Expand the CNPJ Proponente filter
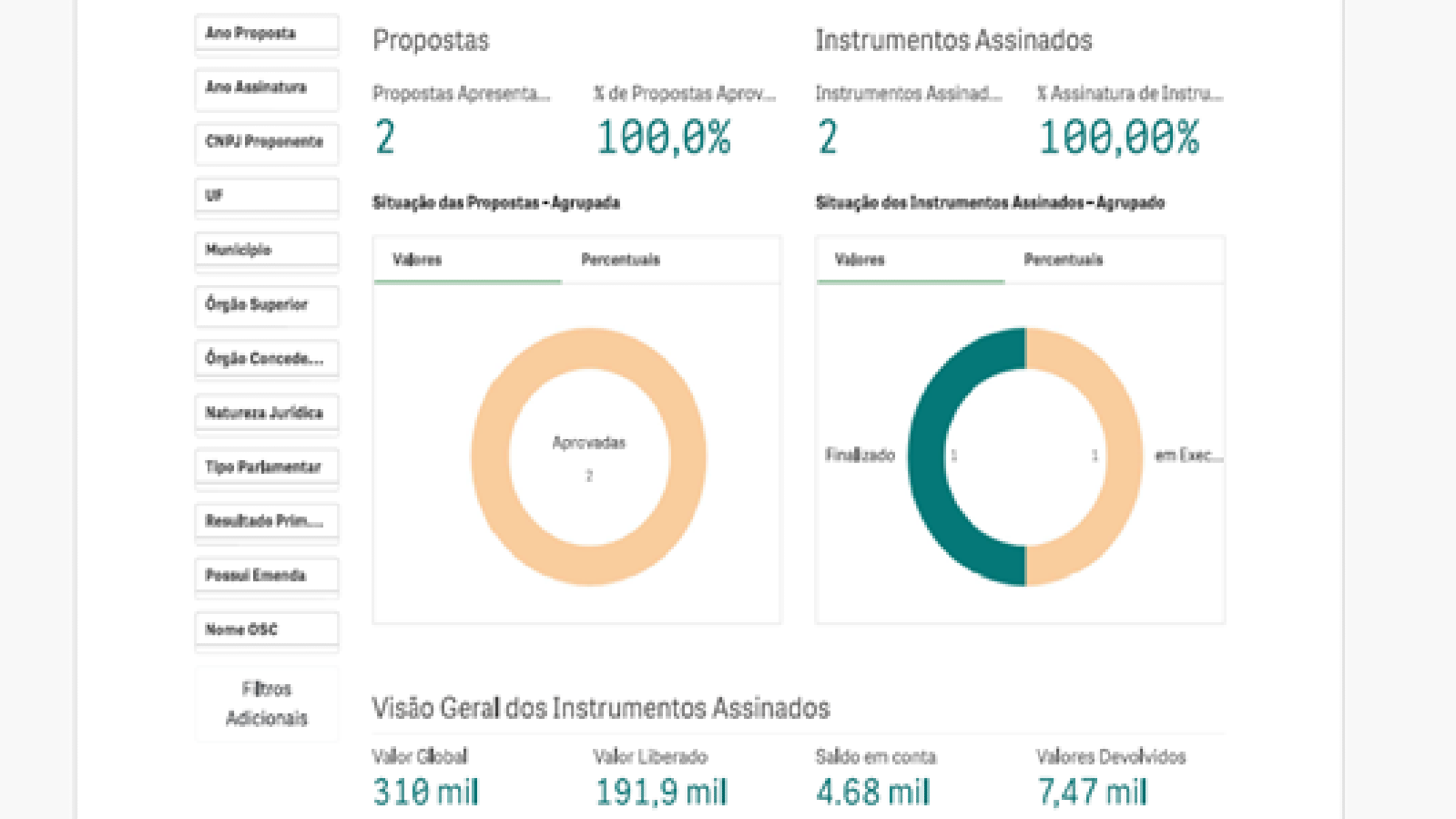The height and width of the screenshot is (819, 1456). tap(266, 142)
